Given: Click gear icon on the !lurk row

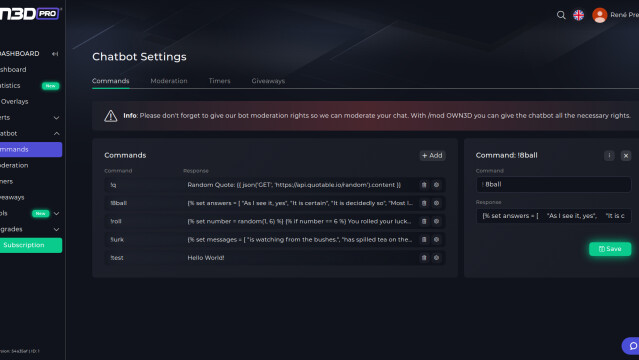Looking at the screenshot, I should (x=436, y=239).
